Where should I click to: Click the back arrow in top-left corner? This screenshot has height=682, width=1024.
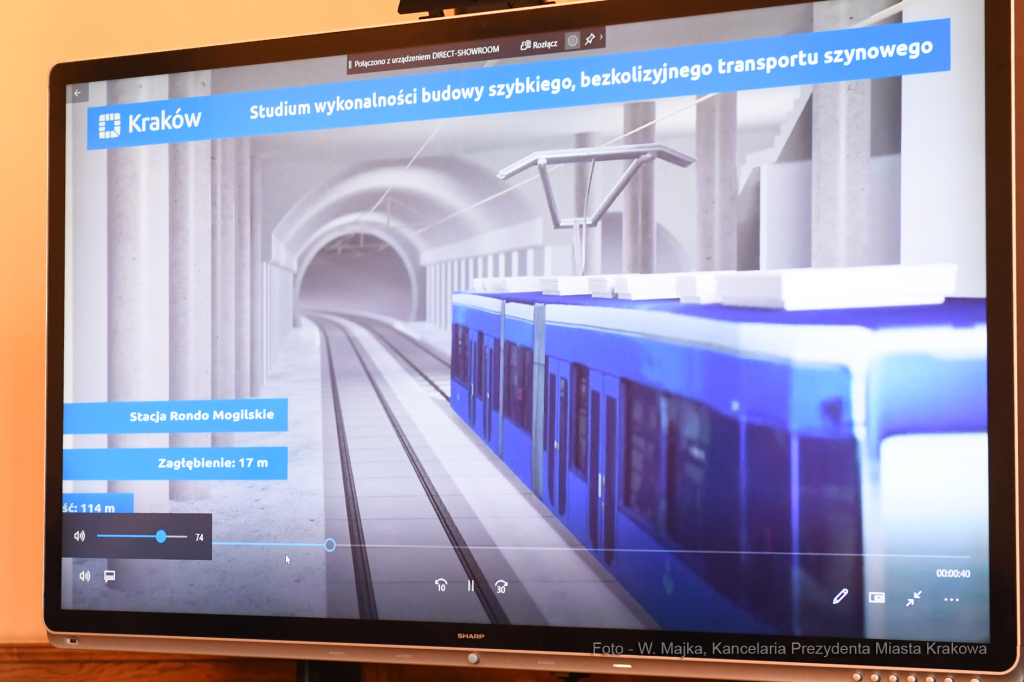[x=78, y=93]
